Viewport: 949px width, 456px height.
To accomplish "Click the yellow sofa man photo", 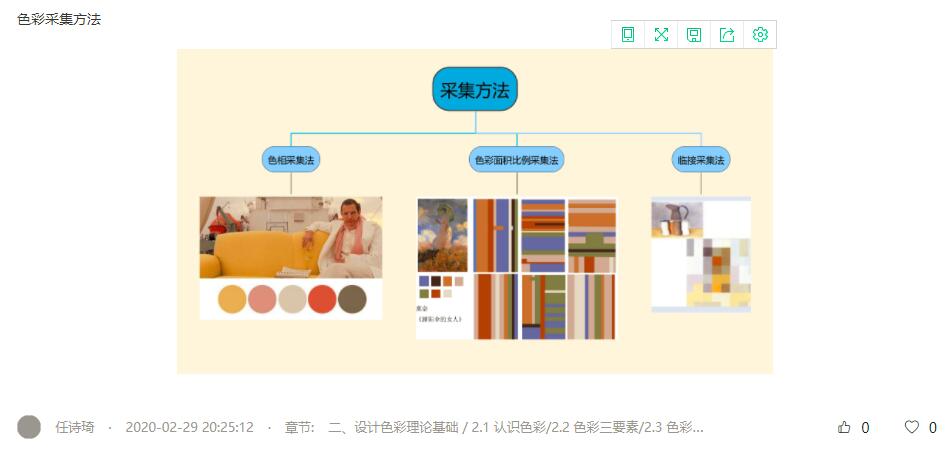I will point(290,237).
